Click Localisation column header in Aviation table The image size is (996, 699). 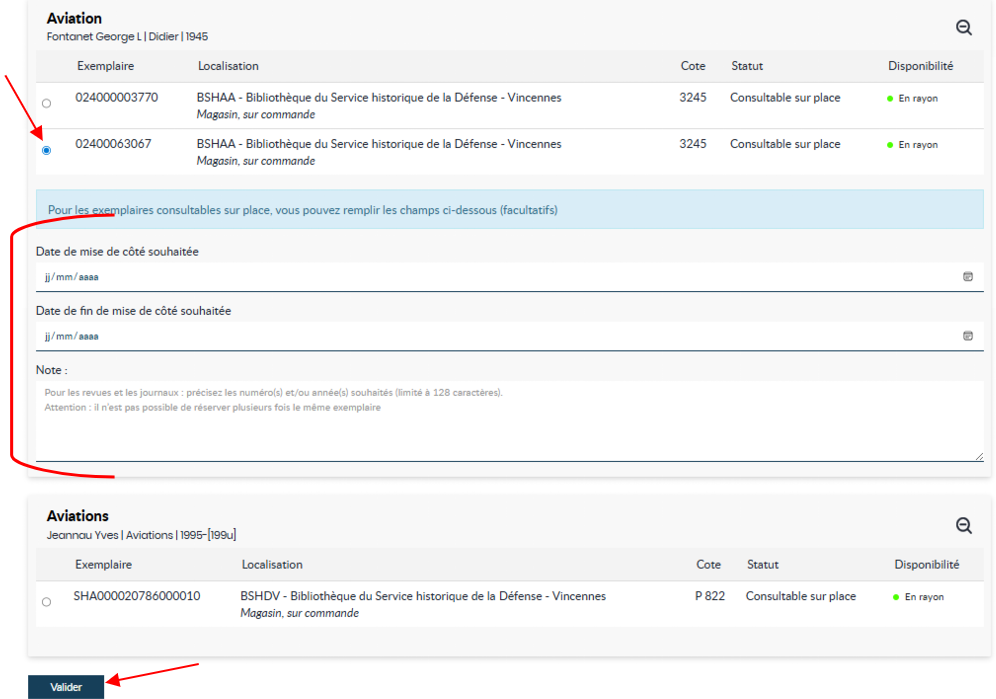[x=228, y=66]
